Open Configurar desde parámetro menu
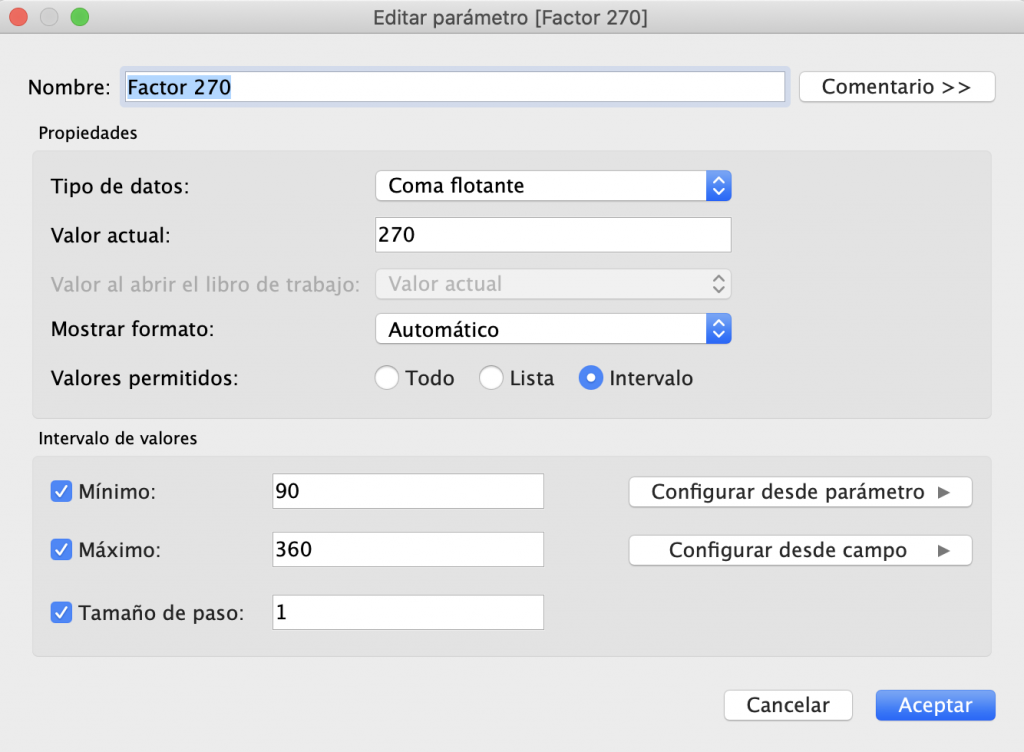 pyautogui.click(x=801, y=492)
